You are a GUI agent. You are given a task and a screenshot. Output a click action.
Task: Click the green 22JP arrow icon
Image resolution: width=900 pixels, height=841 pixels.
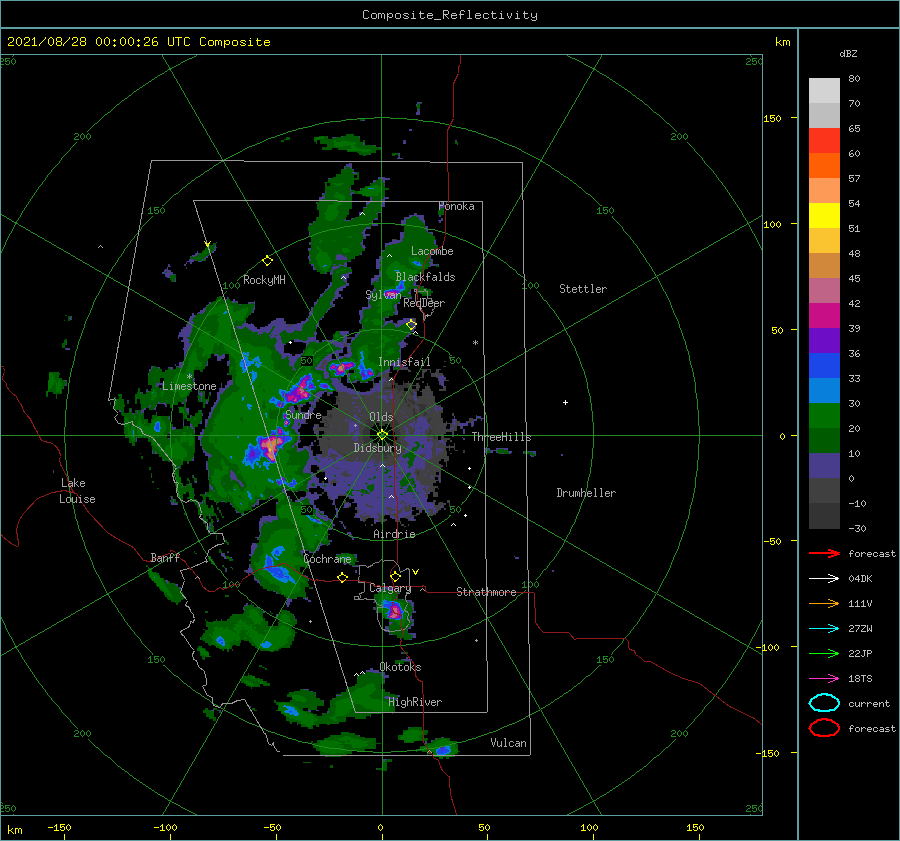(824, 653)
